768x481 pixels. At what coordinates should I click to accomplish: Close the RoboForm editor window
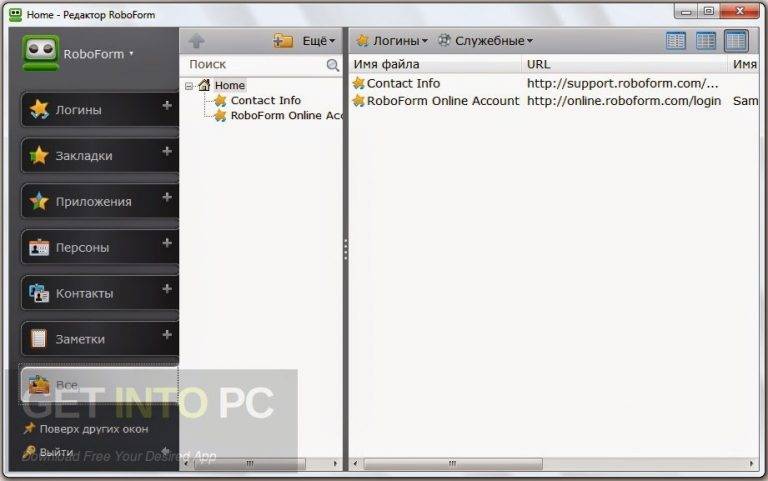(740, 11)
